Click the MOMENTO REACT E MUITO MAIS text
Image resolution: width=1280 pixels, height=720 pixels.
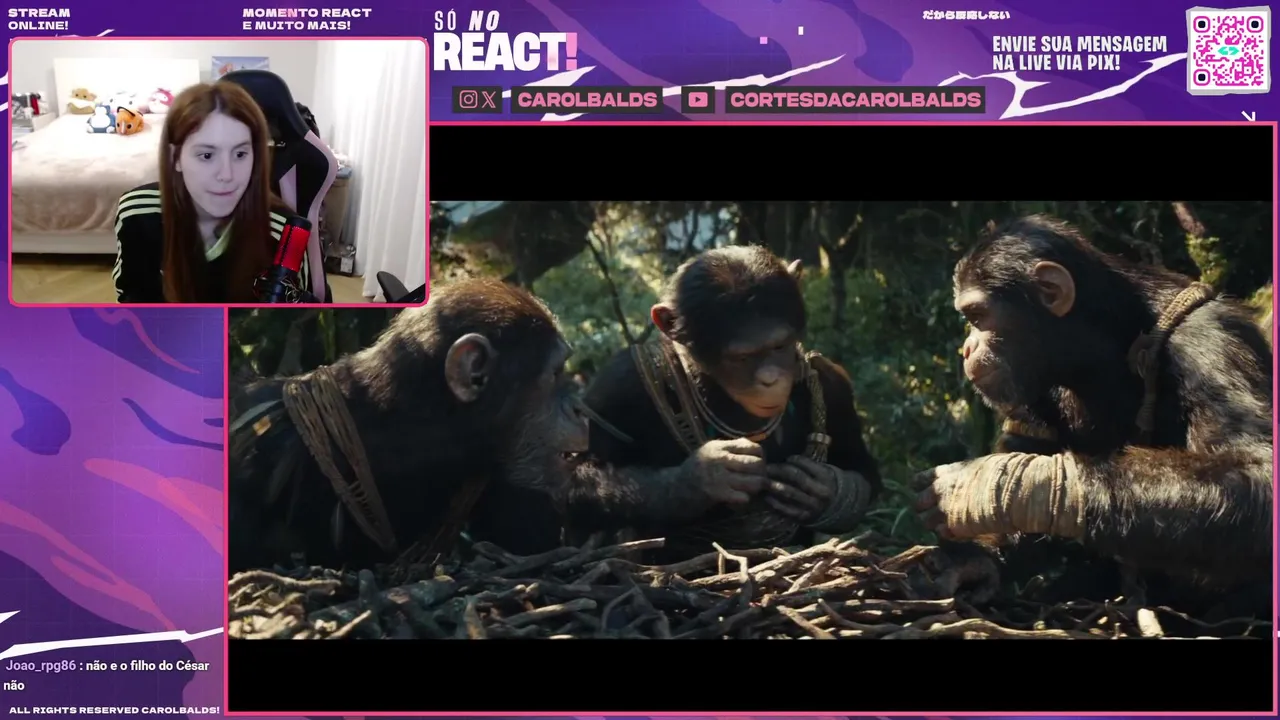click(x=307, y=19)
